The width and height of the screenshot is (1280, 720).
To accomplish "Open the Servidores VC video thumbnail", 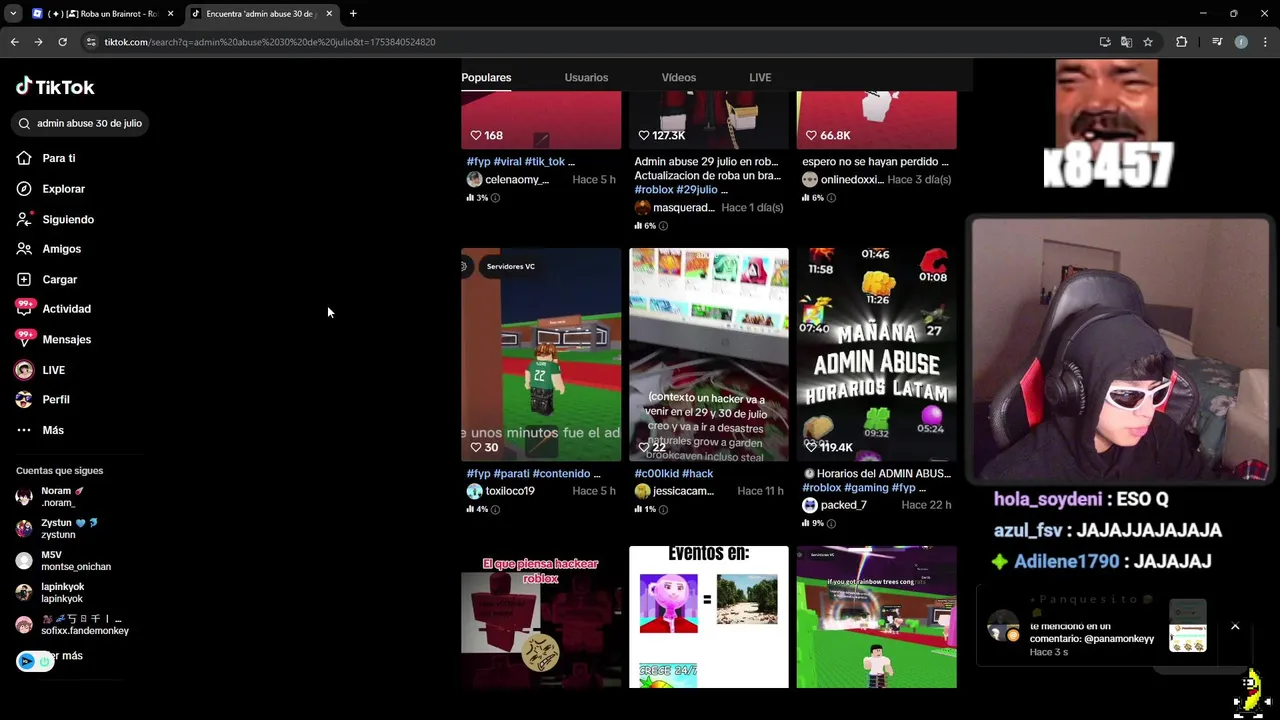I will [x=541, y=355].
